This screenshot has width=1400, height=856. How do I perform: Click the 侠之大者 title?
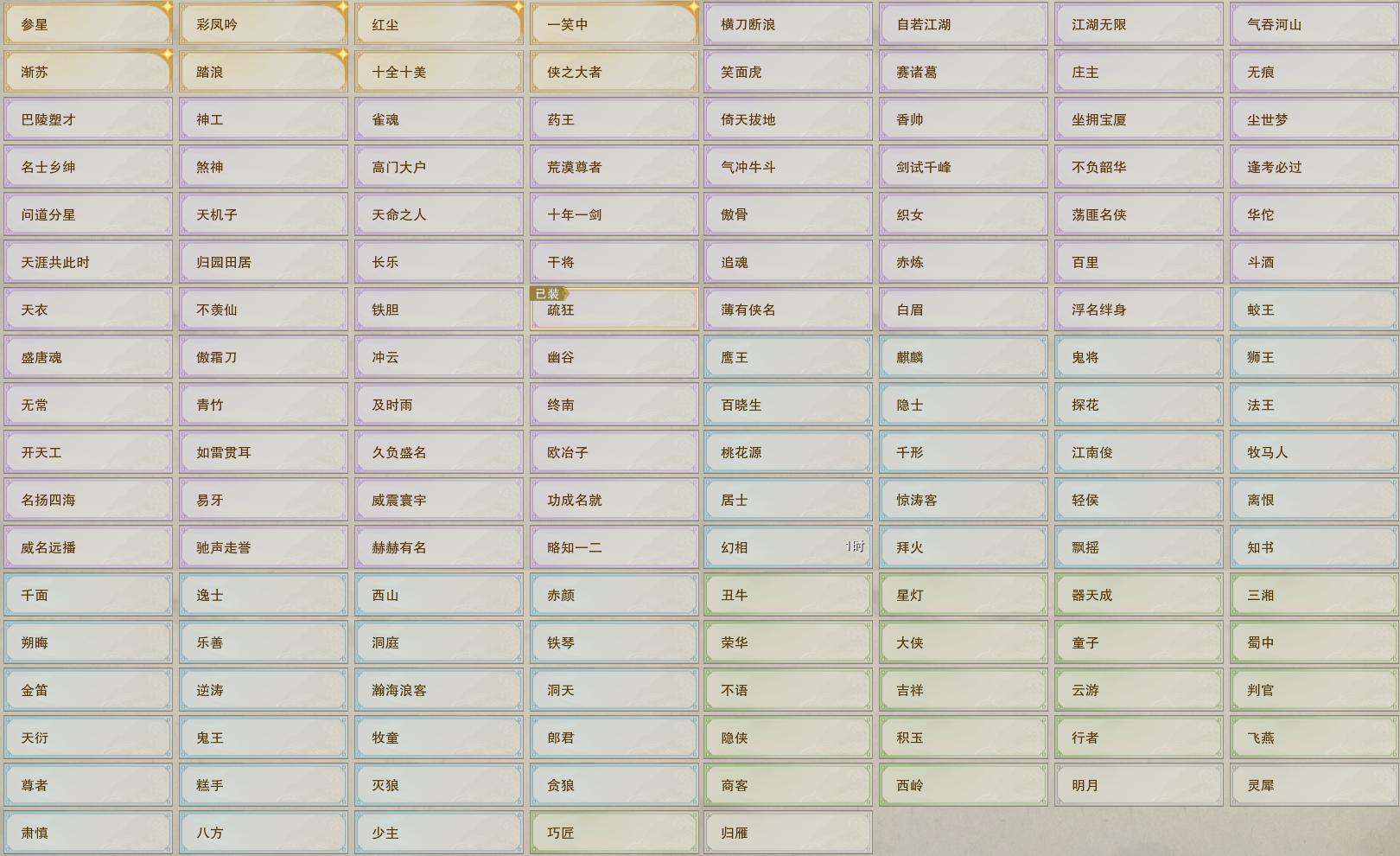click(614, 72)
